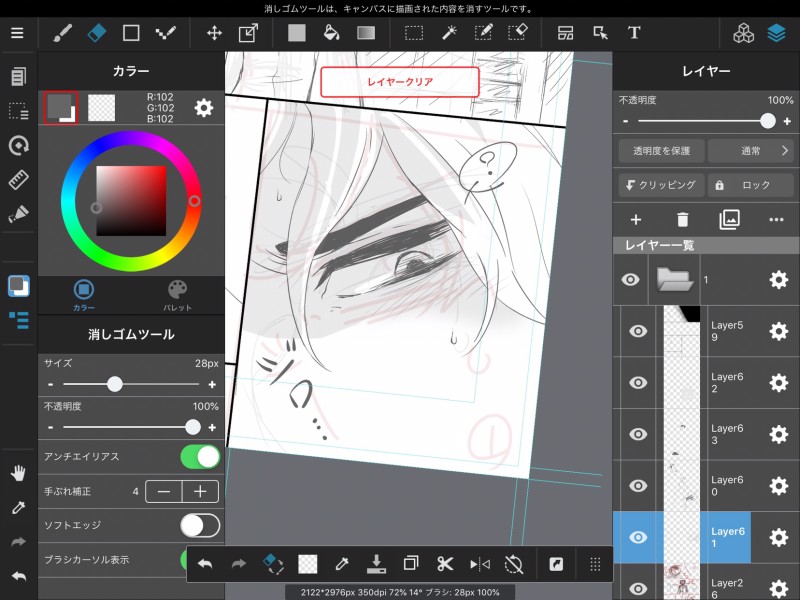The image size is (800, 600).
Task: Open the selection menu sidebar icon
Action: coord(18,111)
